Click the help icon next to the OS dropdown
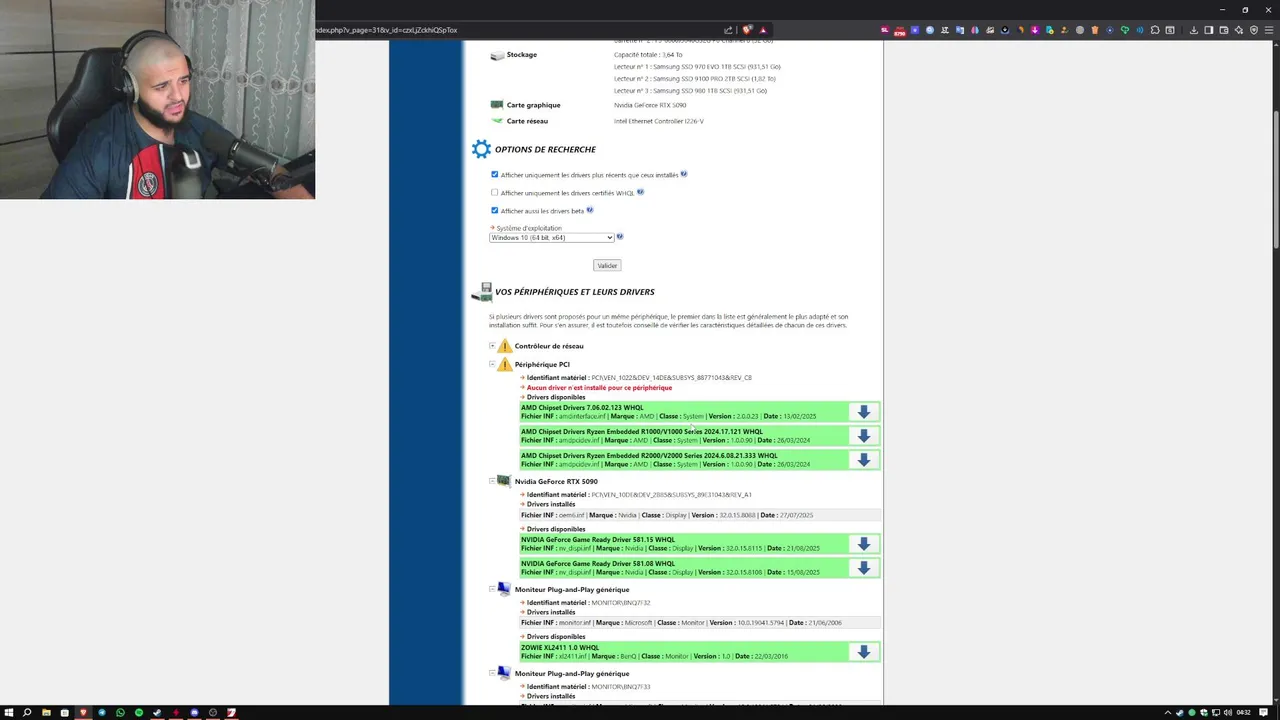Screen dimensions: 1280x720 [x=620, y=237]
